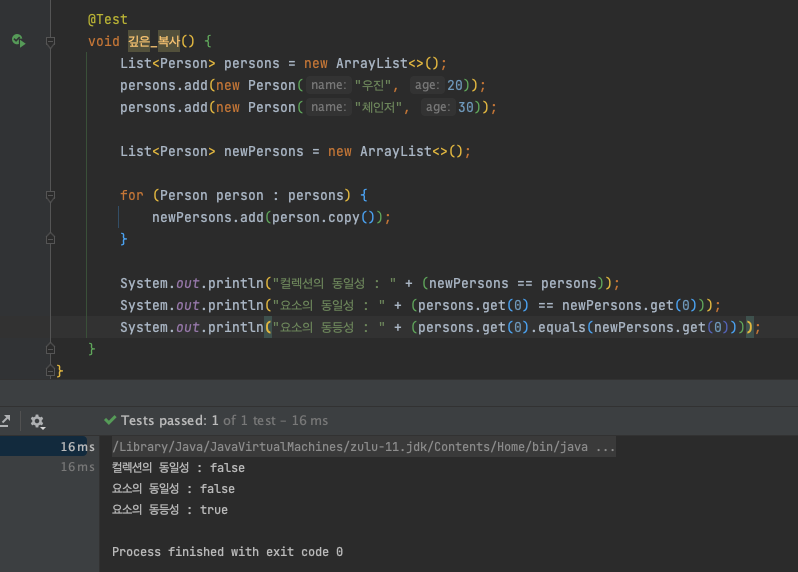Image resolution: width=798 pixels, height=572 pixels.
Task: Click the 깊은_복사 method name
Action: tap(154, 41)
